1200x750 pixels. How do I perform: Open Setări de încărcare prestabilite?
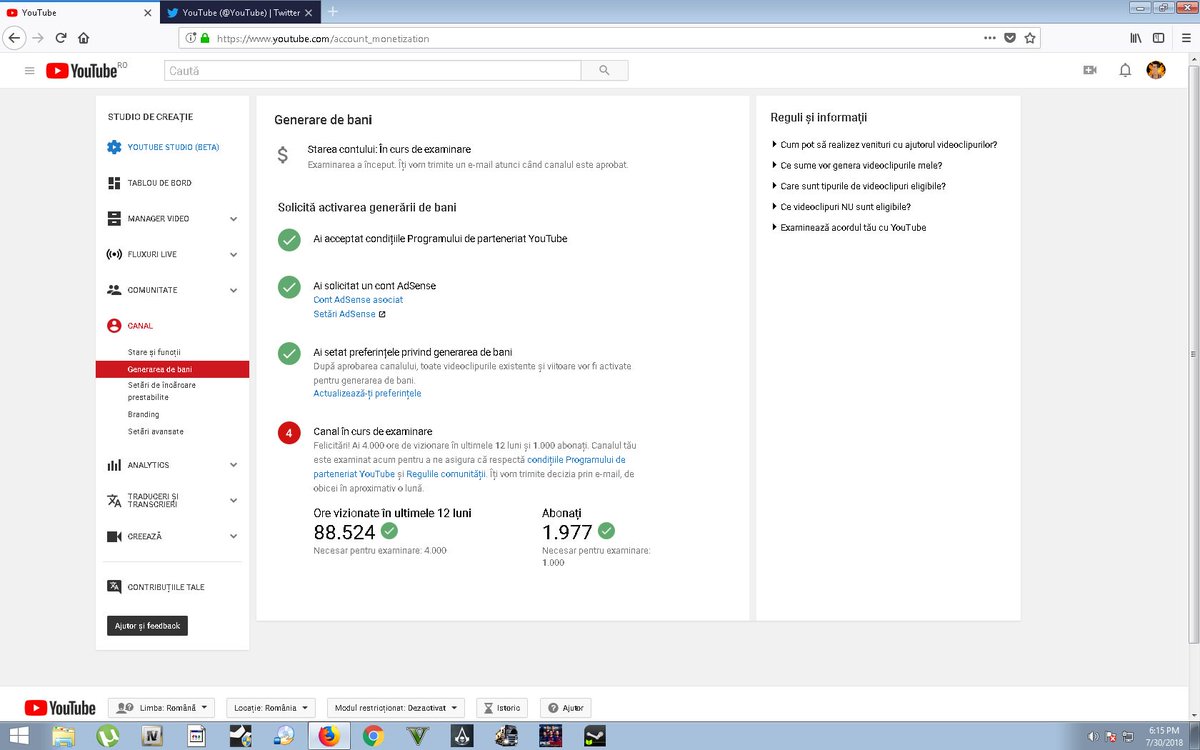[x=162, y=391]
